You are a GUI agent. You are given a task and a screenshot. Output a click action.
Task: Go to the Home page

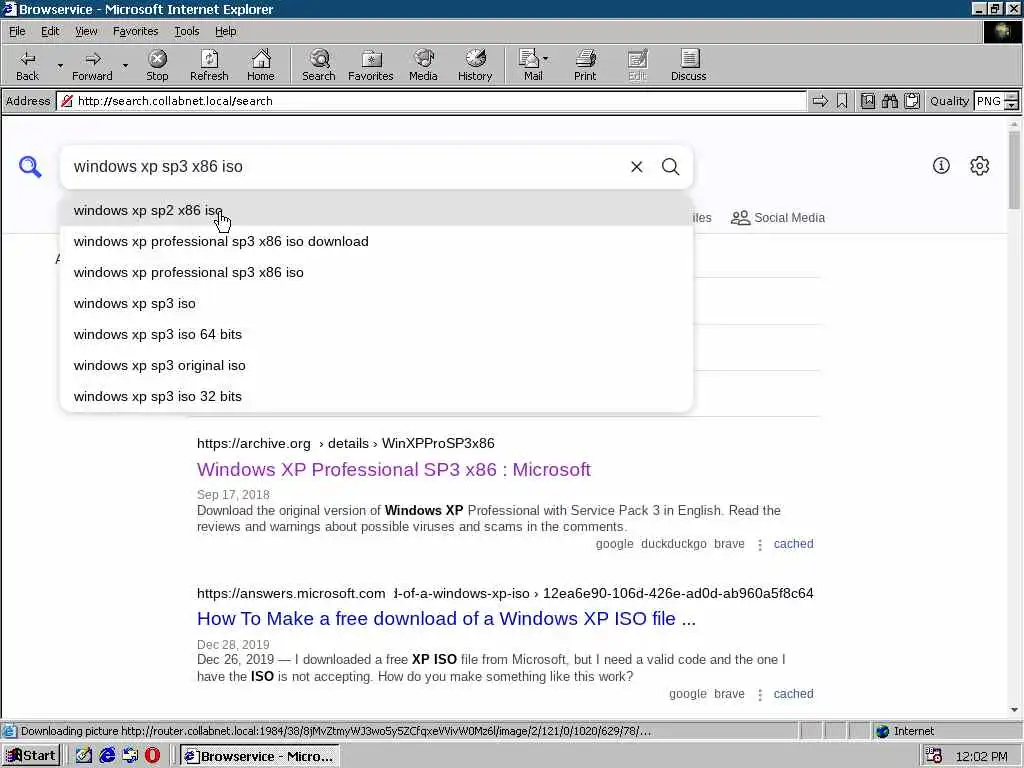261,66
